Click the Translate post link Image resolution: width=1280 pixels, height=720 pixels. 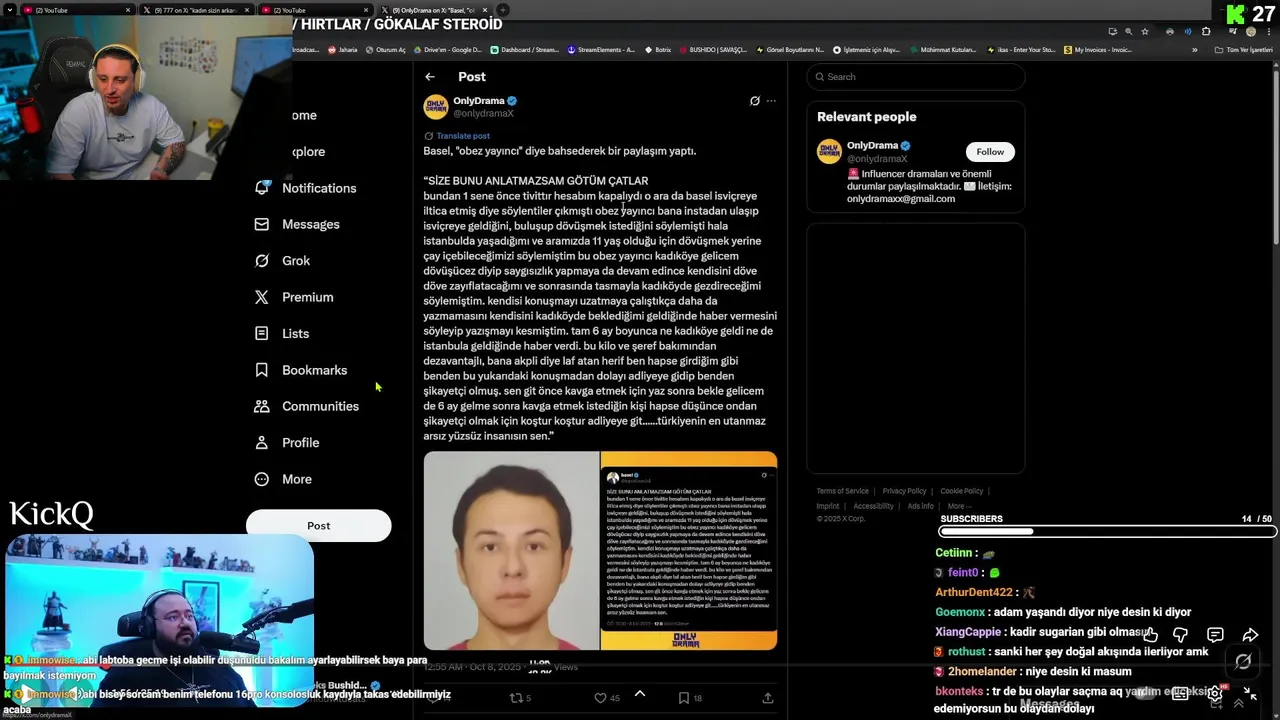tap(463, 136)
